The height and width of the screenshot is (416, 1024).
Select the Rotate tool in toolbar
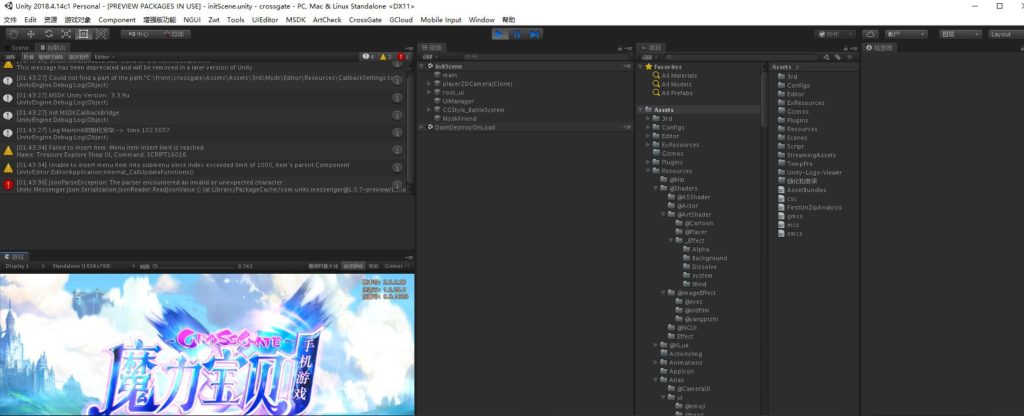pos(48,34)
